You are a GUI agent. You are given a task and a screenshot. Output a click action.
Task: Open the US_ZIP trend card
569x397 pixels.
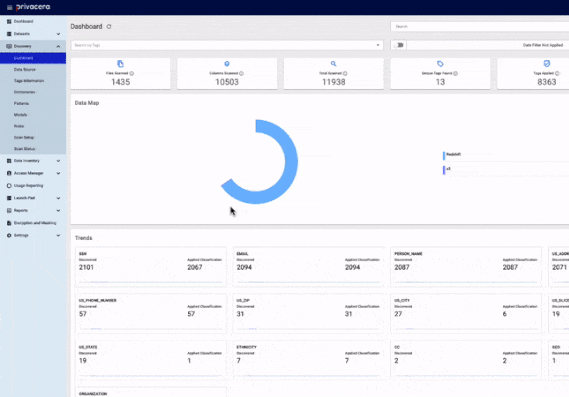pos(308,314)
